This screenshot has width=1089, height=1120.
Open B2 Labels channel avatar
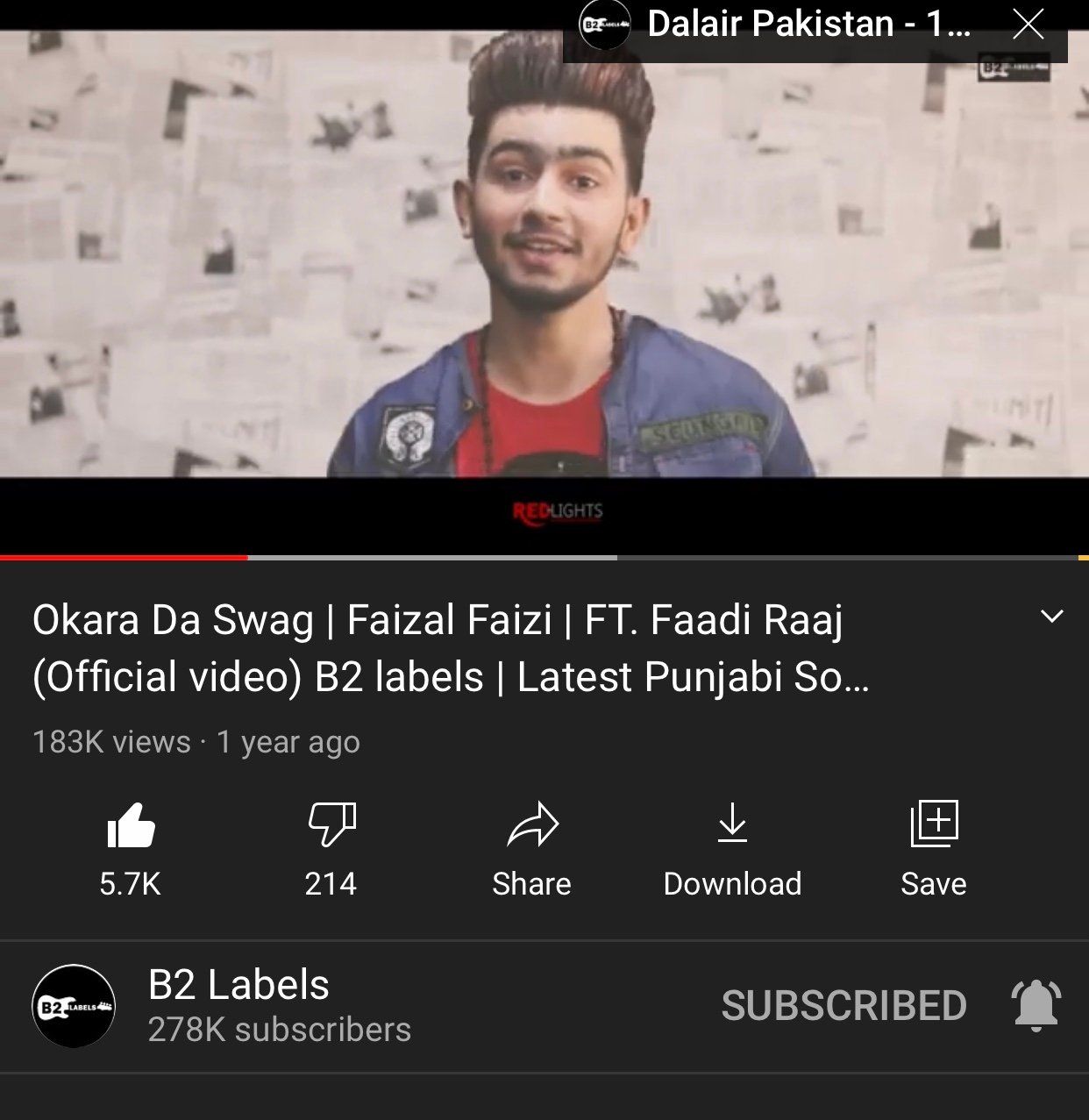[74, 1006]
